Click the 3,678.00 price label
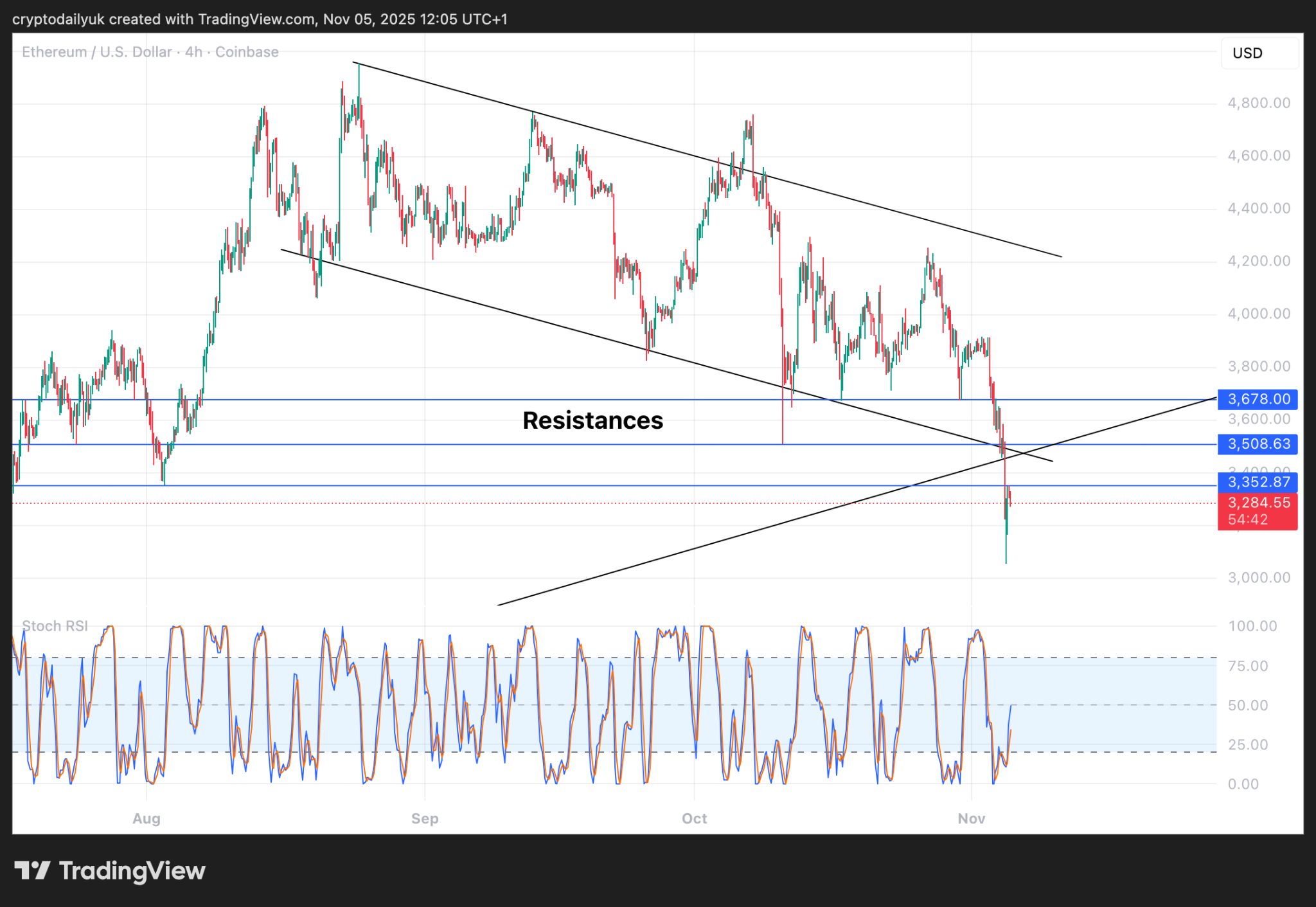 pos(1258,399)
